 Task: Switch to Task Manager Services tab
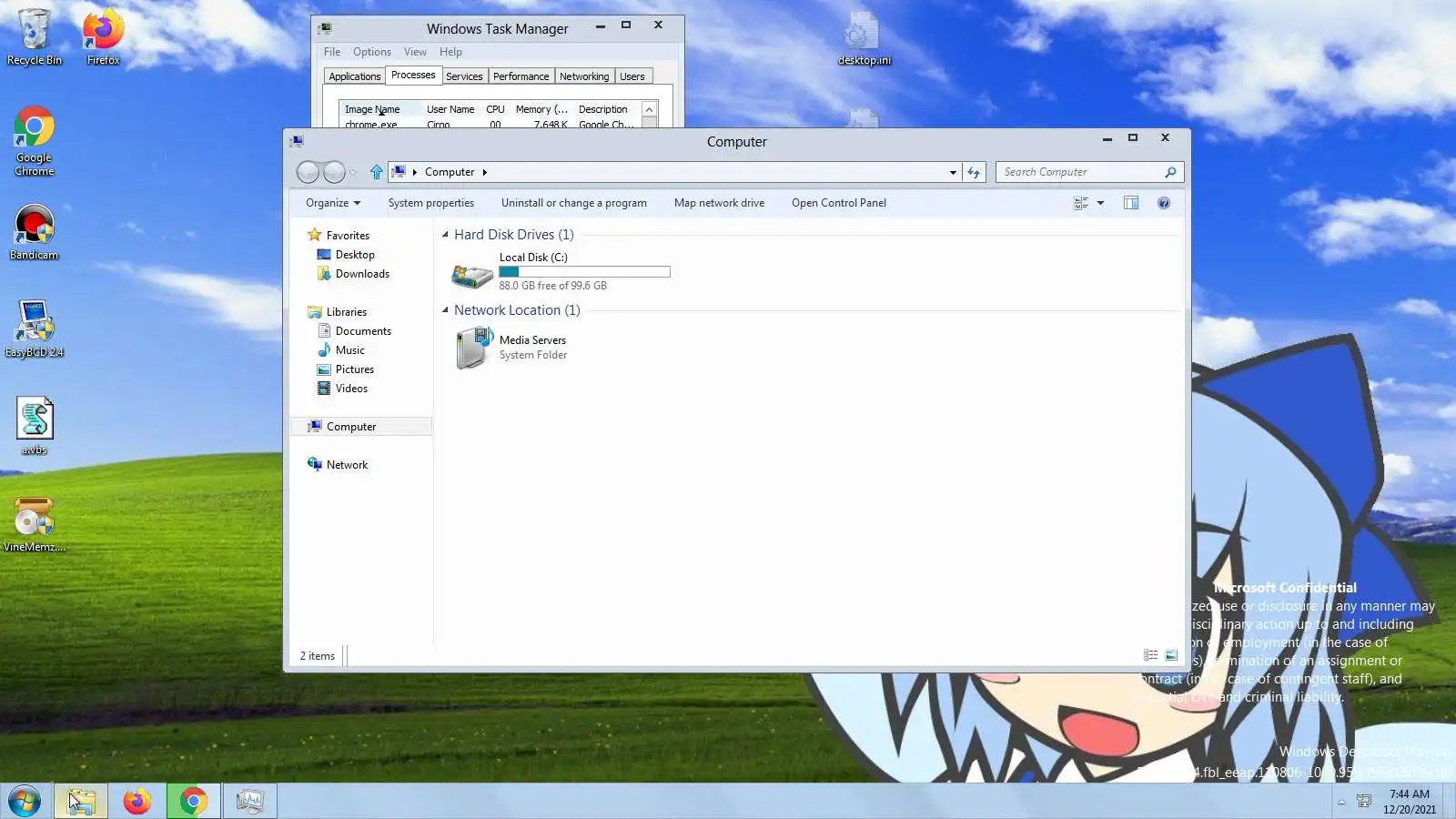[464, 76]
